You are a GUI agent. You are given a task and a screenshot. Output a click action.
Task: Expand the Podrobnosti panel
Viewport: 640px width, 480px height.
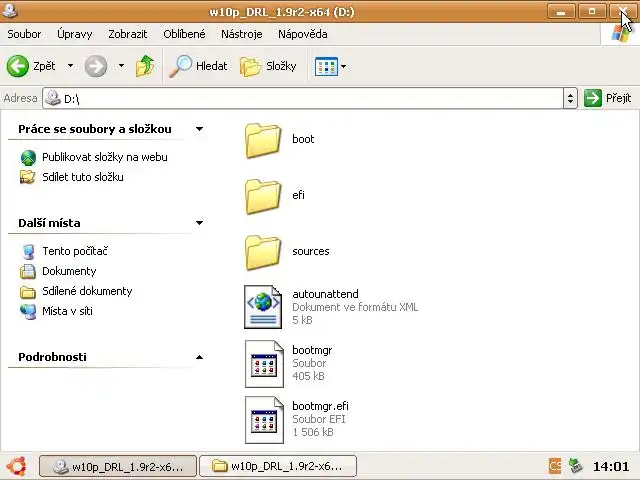[199, 357]
